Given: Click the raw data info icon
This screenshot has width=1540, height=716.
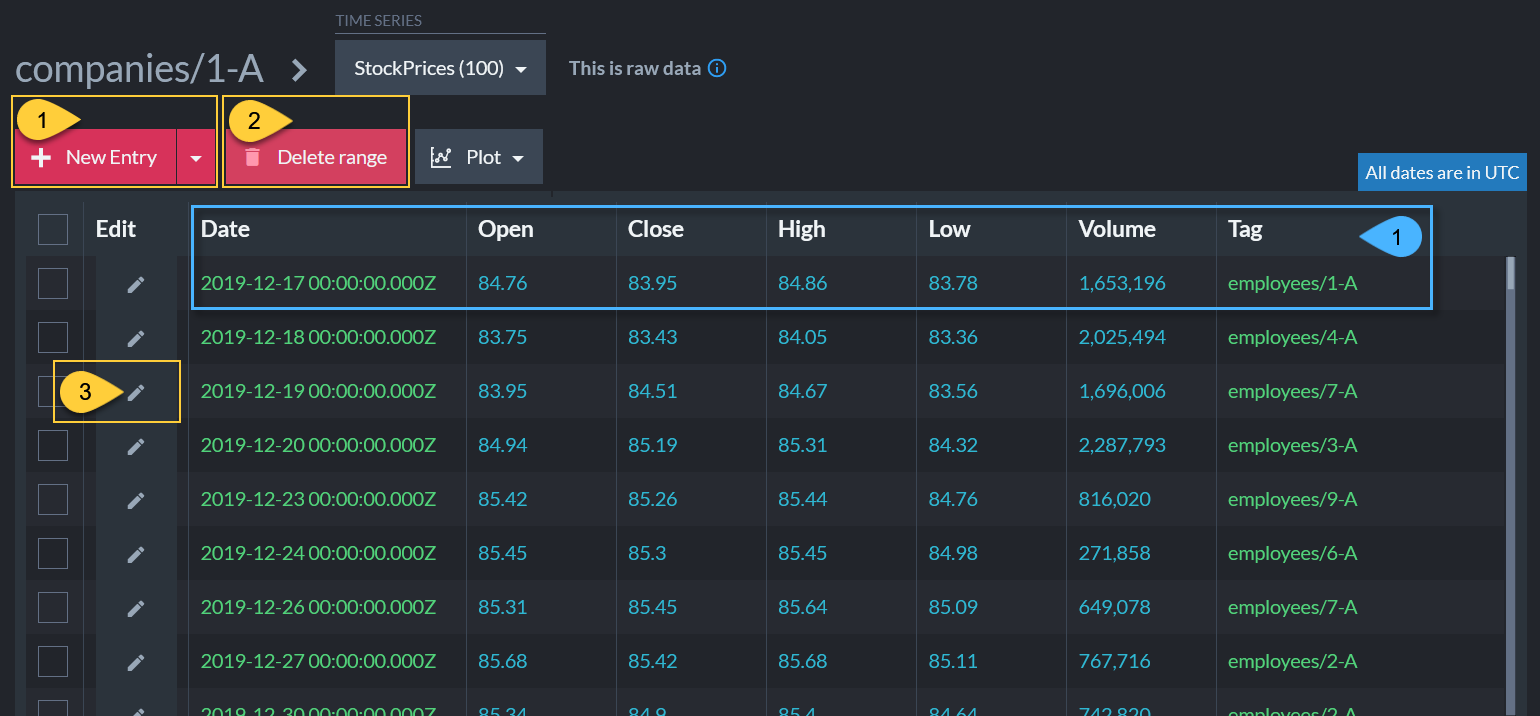Looking at the screenshot, I should coord(717,69).
